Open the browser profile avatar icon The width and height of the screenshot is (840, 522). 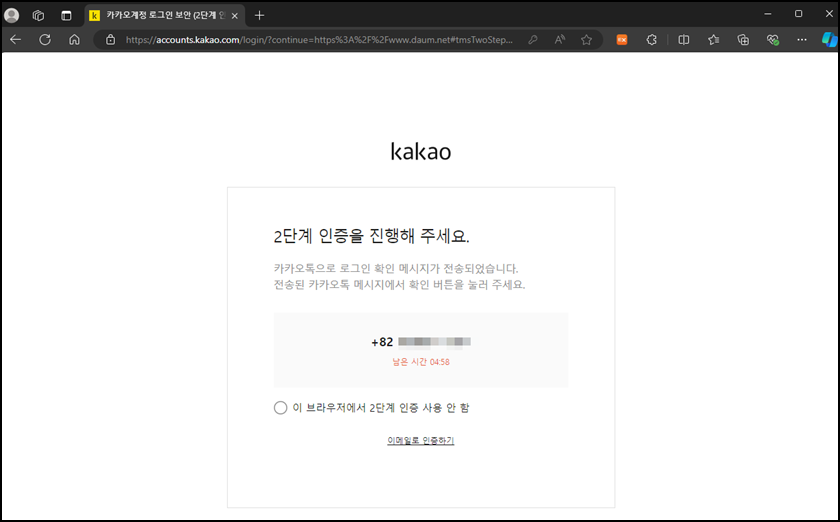pyautogui.click(x=11, y=15)
